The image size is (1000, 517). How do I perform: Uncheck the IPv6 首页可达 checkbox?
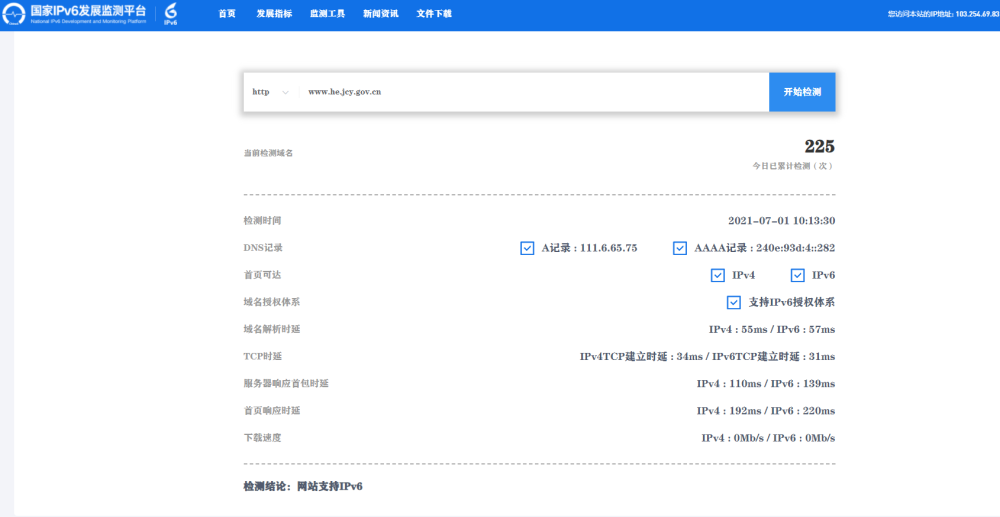pos(798,275)
